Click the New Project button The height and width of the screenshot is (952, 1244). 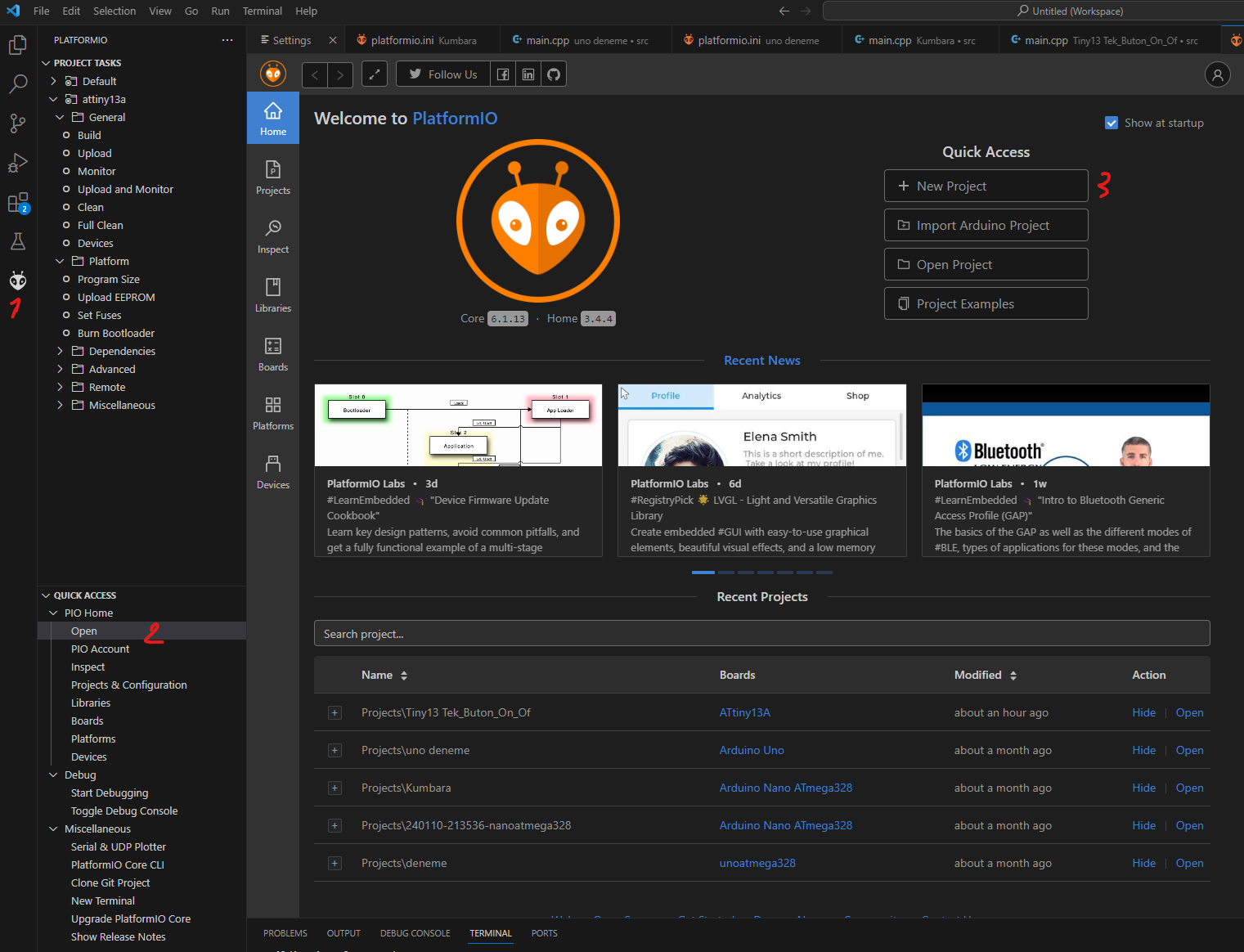(986, 186)
